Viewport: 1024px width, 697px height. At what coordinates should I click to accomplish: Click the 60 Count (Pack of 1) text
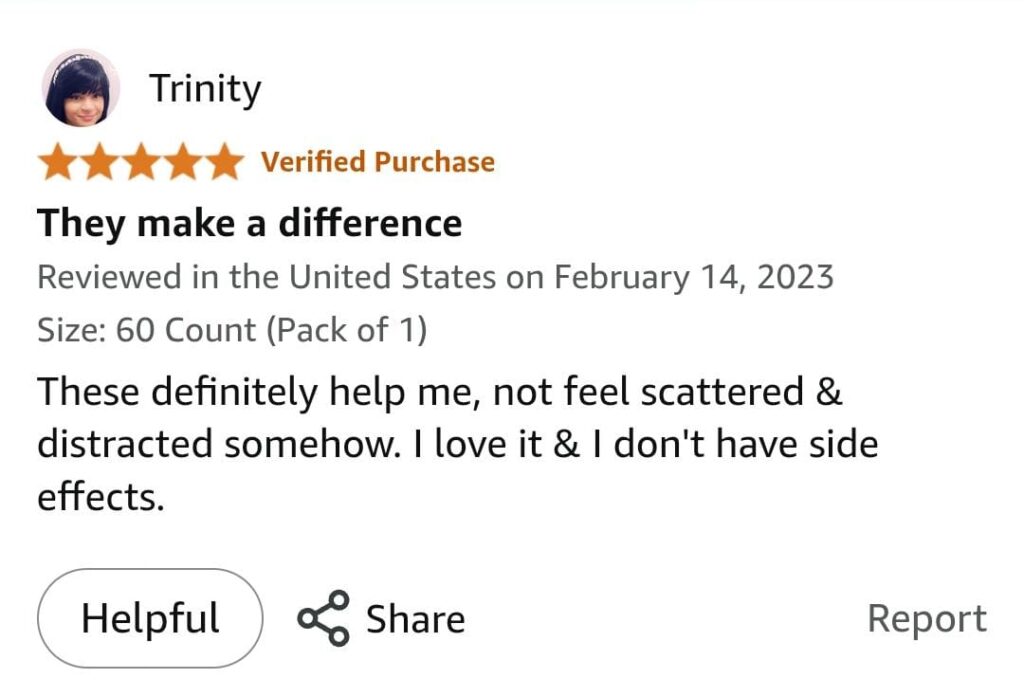pyautogui.click(x=272, y=330)
